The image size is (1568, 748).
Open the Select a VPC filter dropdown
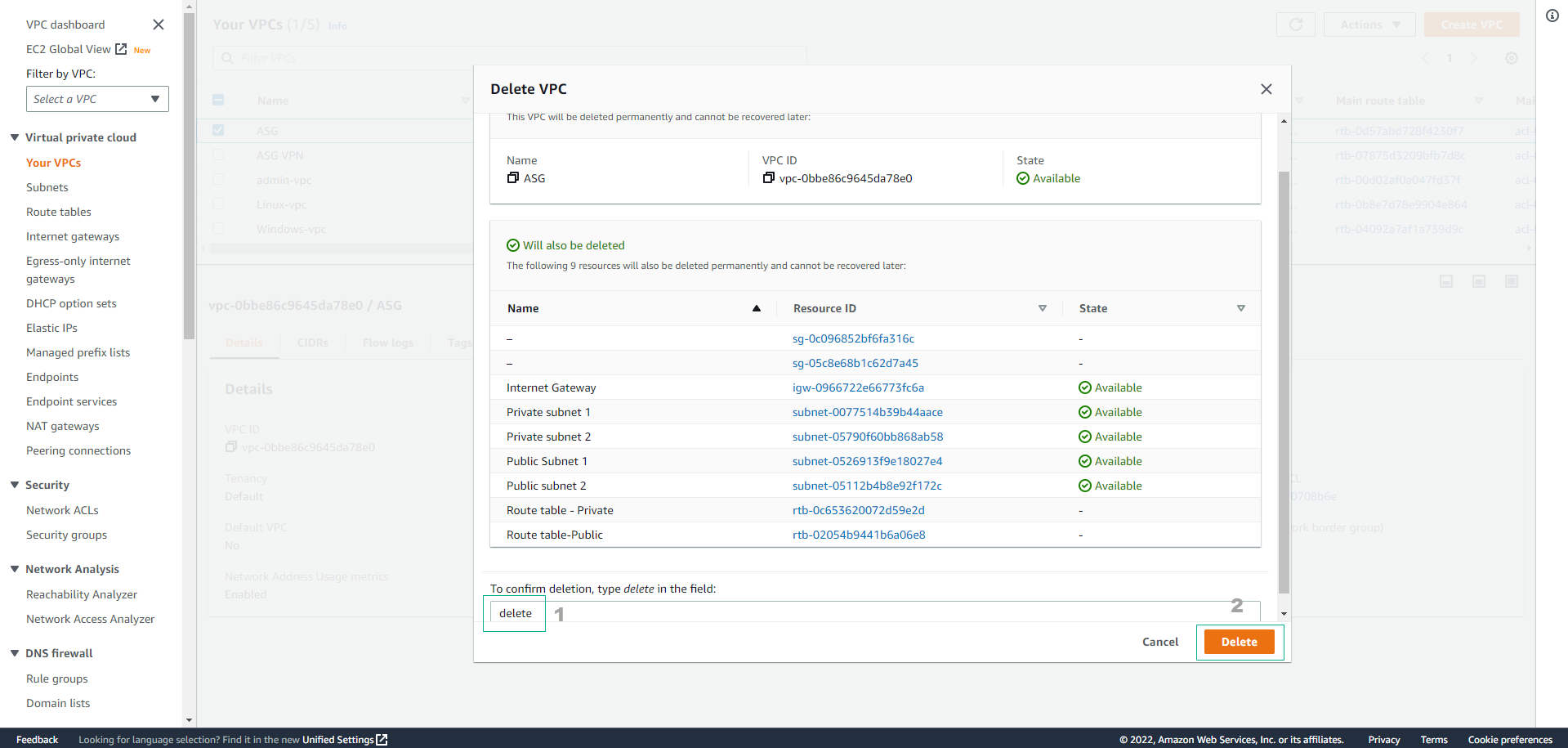[x=97, y=99]
